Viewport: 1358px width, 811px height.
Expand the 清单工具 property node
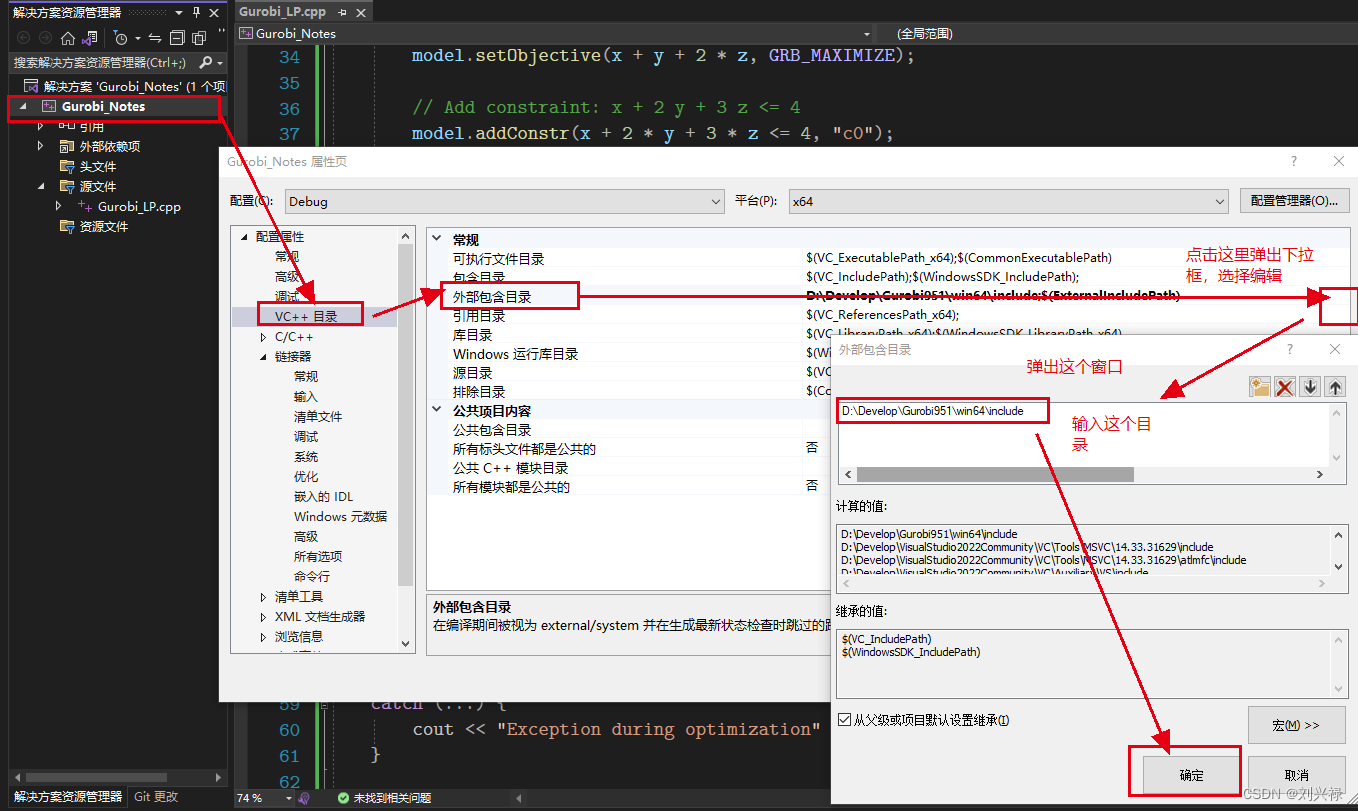coord(263,597)
